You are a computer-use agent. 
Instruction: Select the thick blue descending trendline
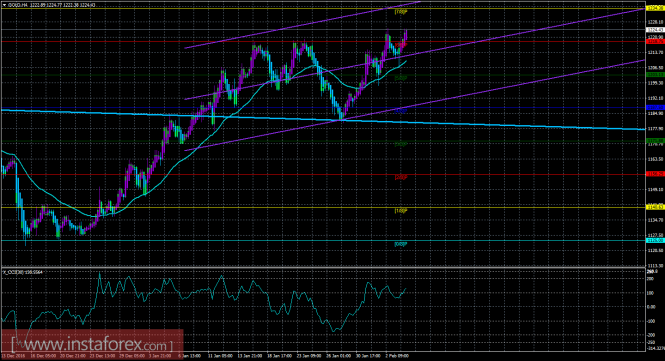click(509, 125)
